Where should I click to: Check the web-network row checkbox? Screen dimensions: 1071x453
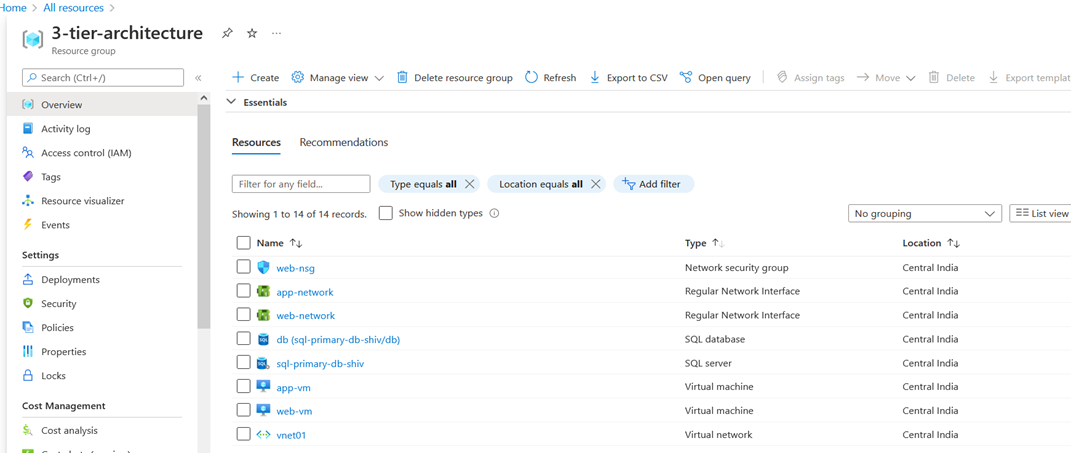click(x=244, y=315)
